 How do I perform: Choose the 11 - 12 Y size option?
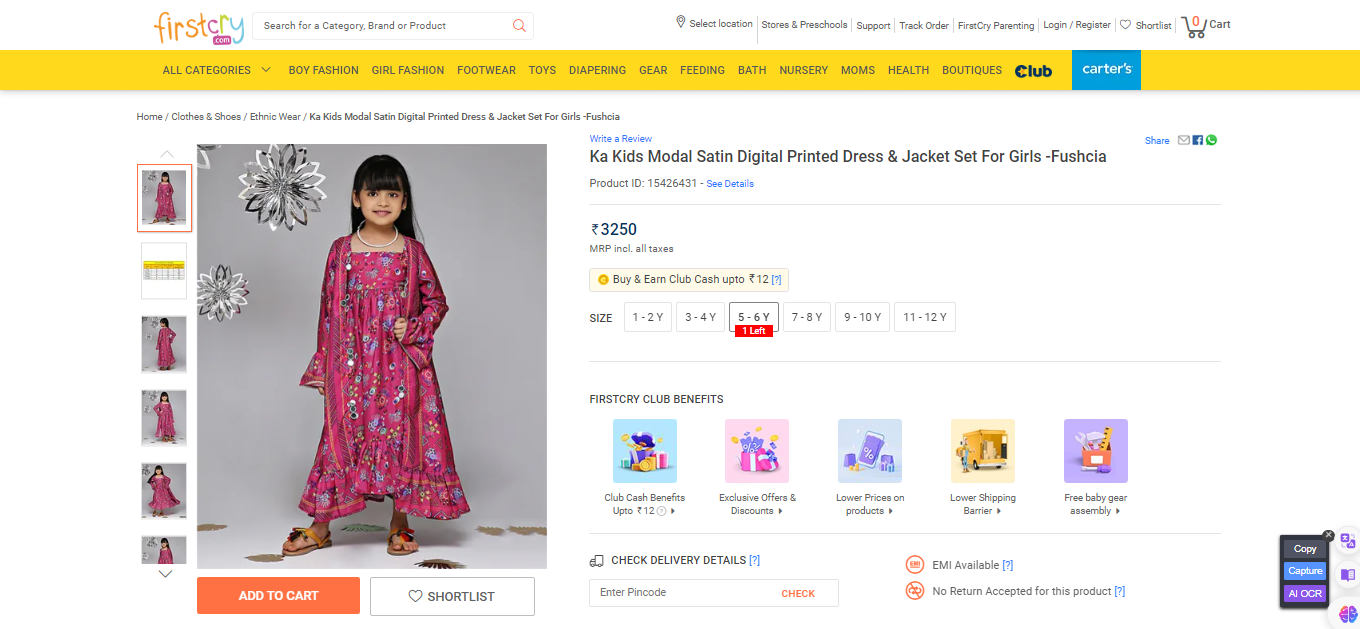click(924, 317)
